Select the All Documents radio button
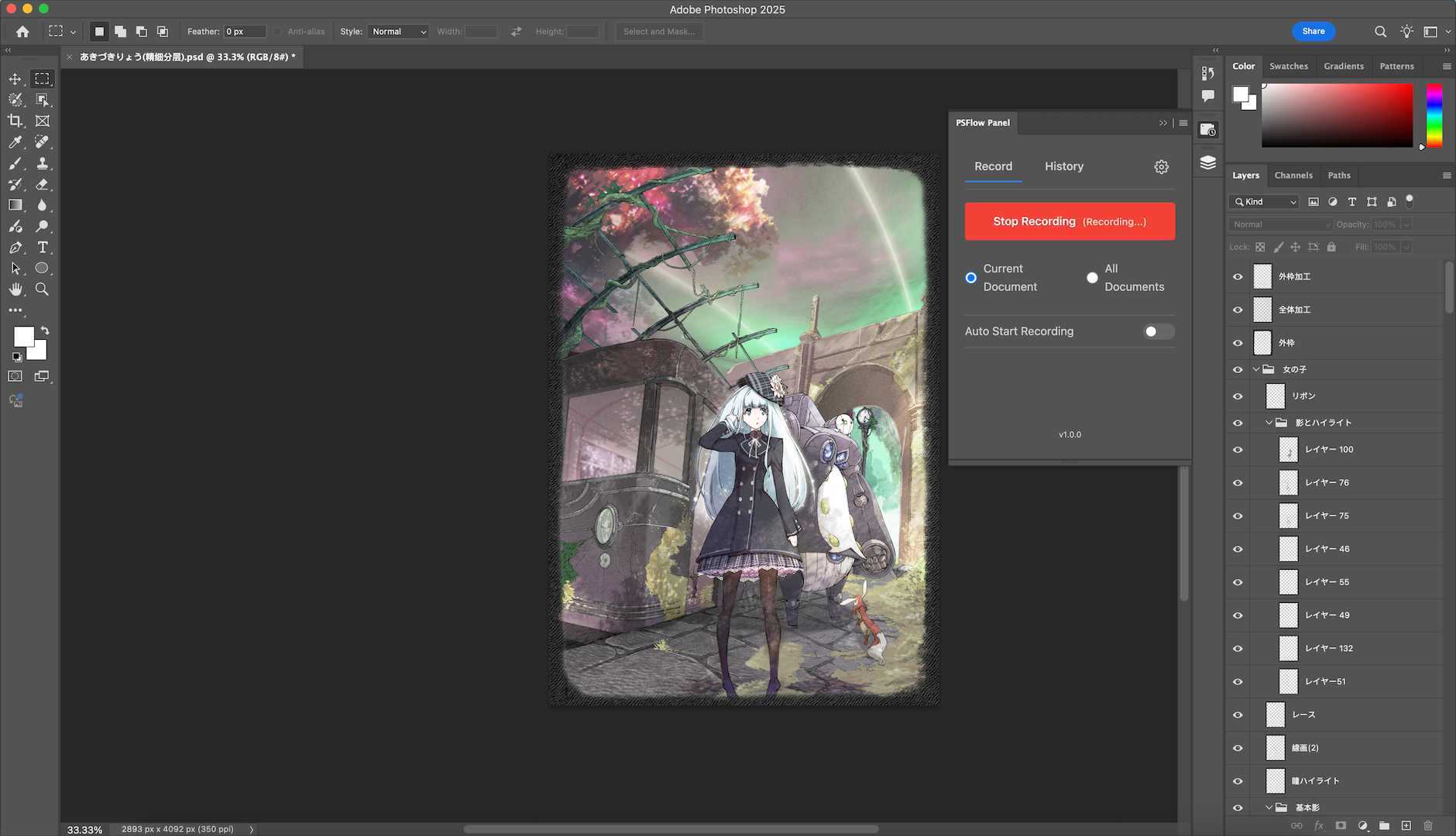 coord(1092,277)
